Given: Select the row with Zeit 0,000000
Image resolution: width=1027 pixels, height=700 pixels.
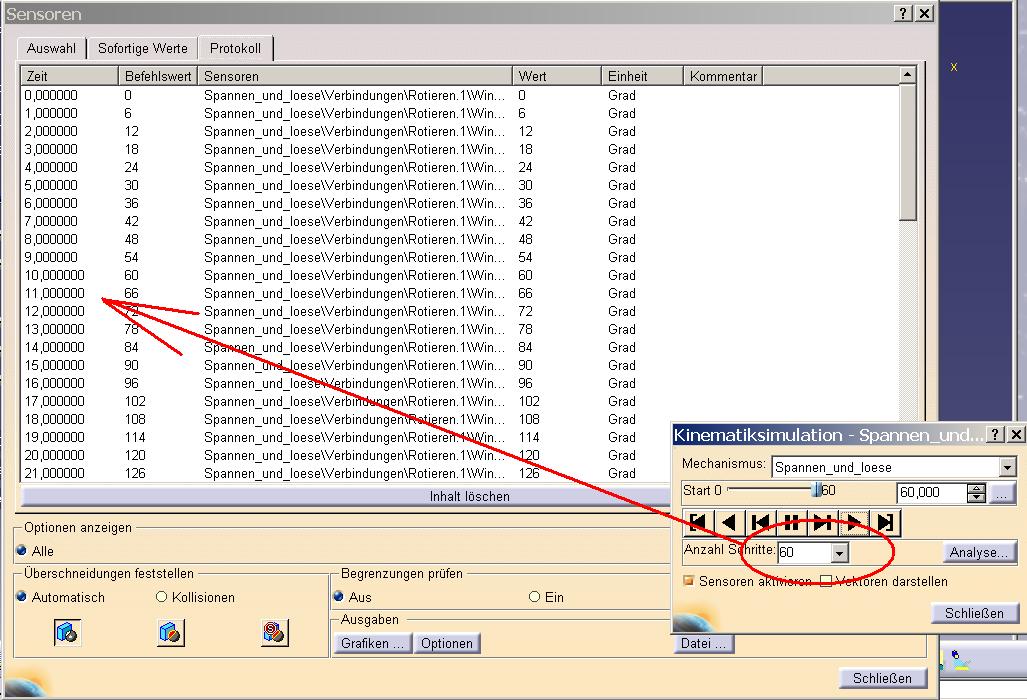Looking at the screenshot, I should pos(460,96).
